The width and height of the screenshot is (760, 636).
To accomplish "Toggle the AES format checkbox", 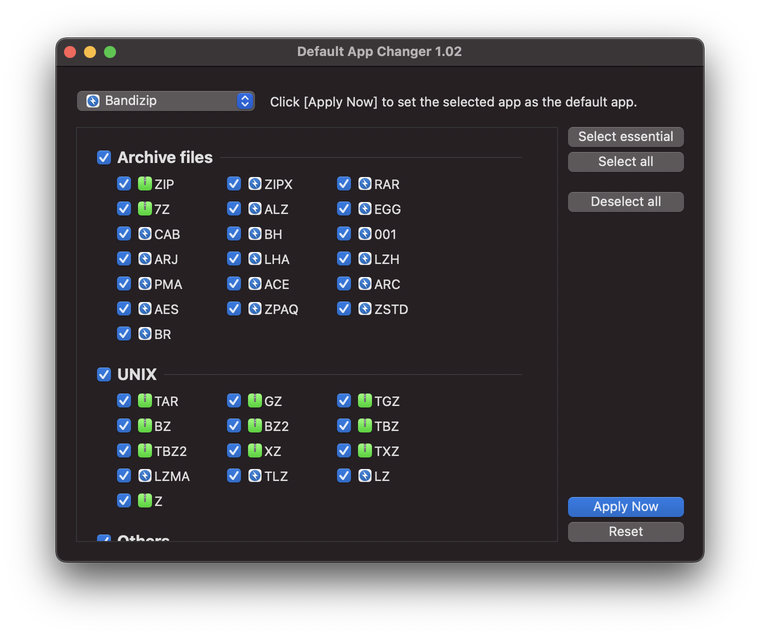I will point(124,309).
